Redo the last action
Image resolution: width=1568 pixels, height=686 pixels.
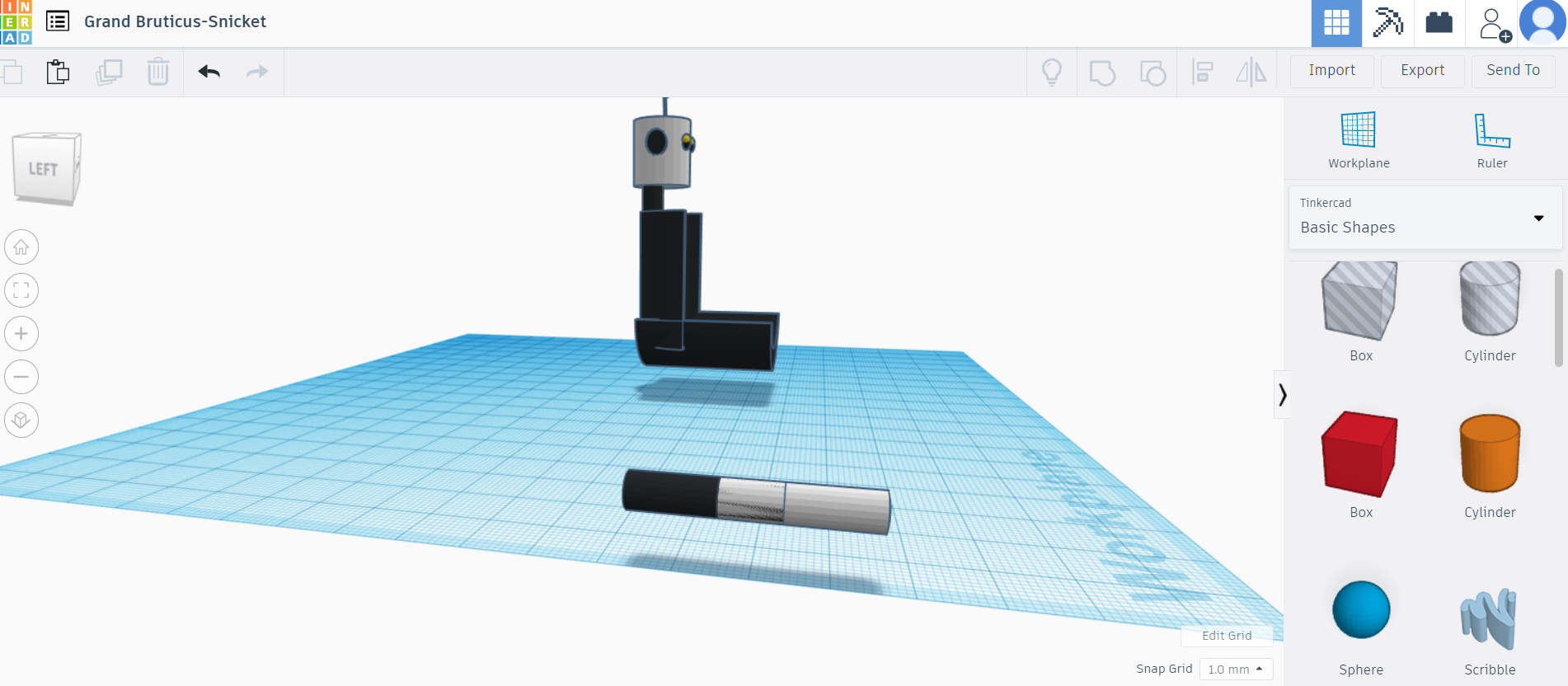click(257, 72)
